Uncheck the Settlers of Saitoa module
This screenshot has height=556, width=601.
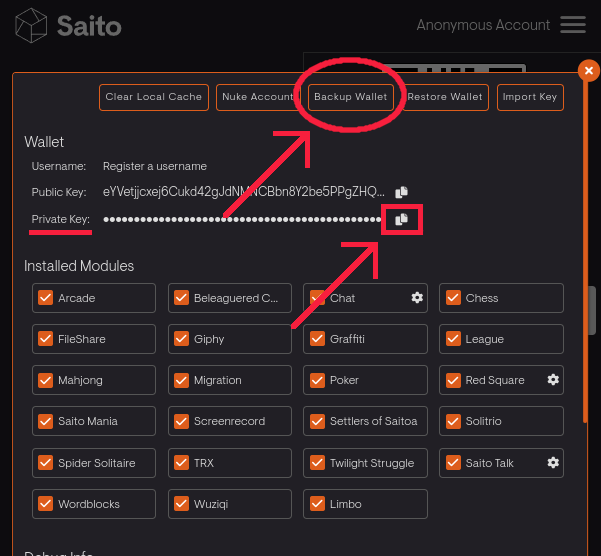click(x=317, y=421)
